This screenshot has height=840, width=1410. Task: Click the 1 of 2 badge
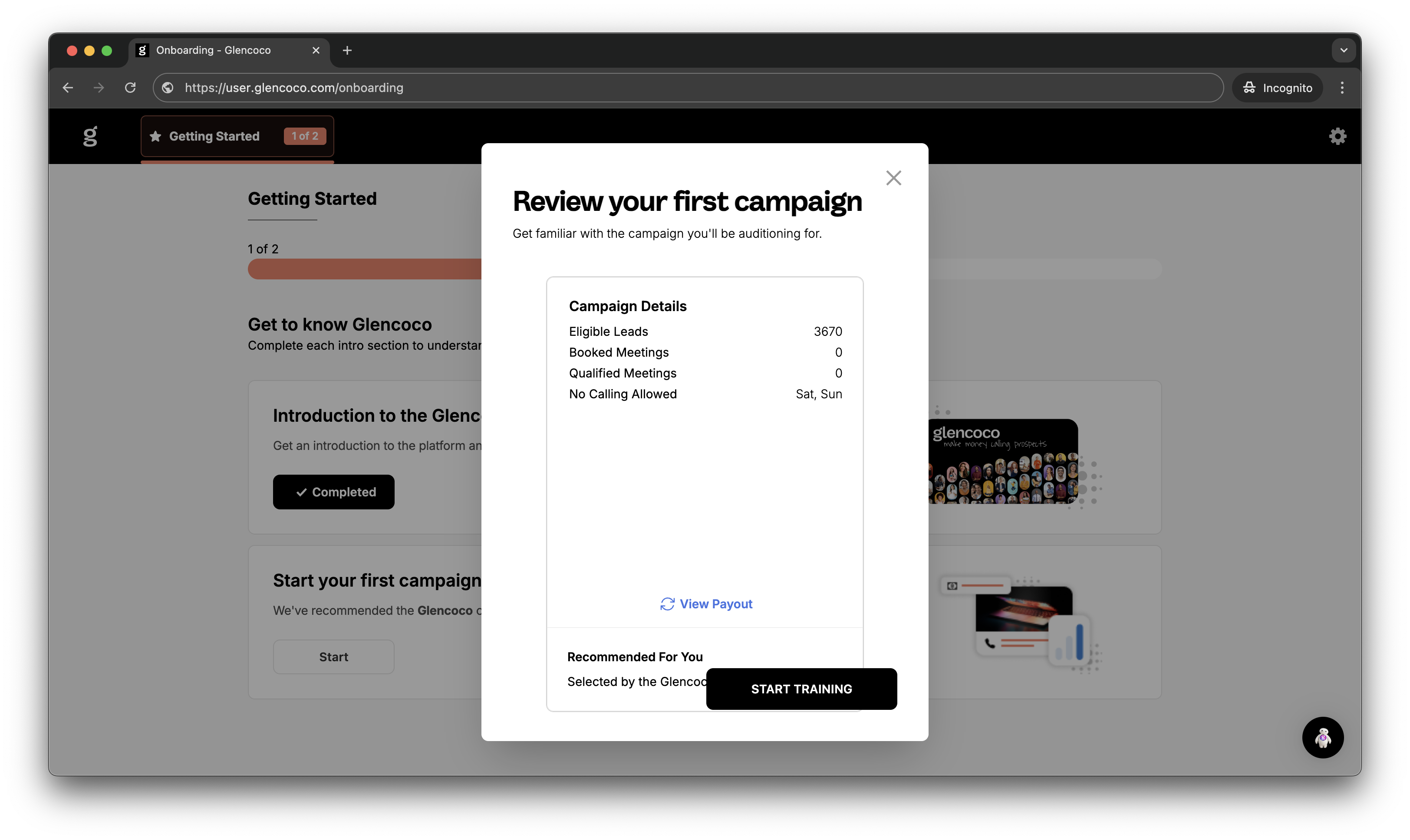[305, 136]
